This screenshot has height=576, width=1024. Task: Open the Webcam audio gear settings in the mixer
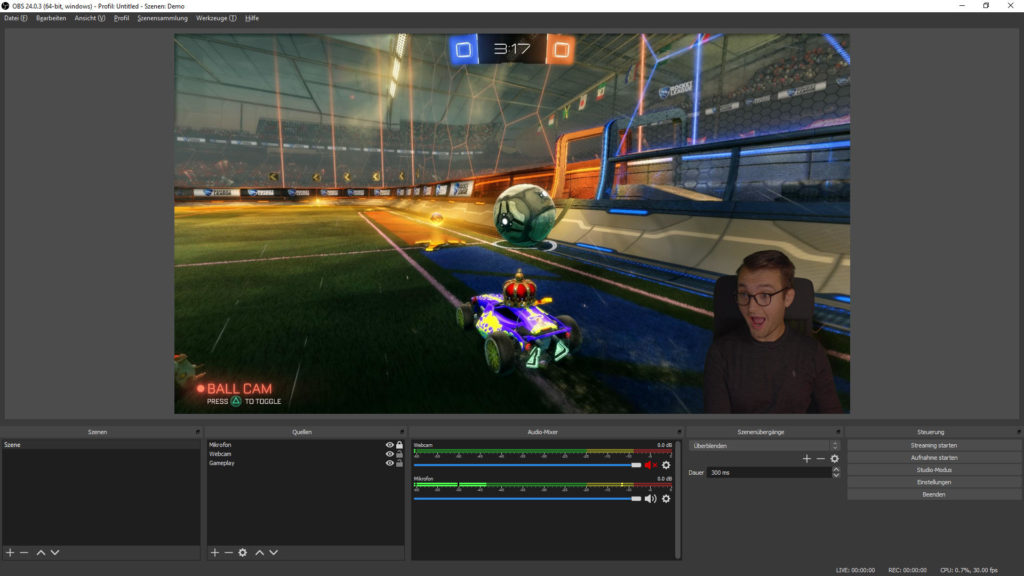click(666, 465)
